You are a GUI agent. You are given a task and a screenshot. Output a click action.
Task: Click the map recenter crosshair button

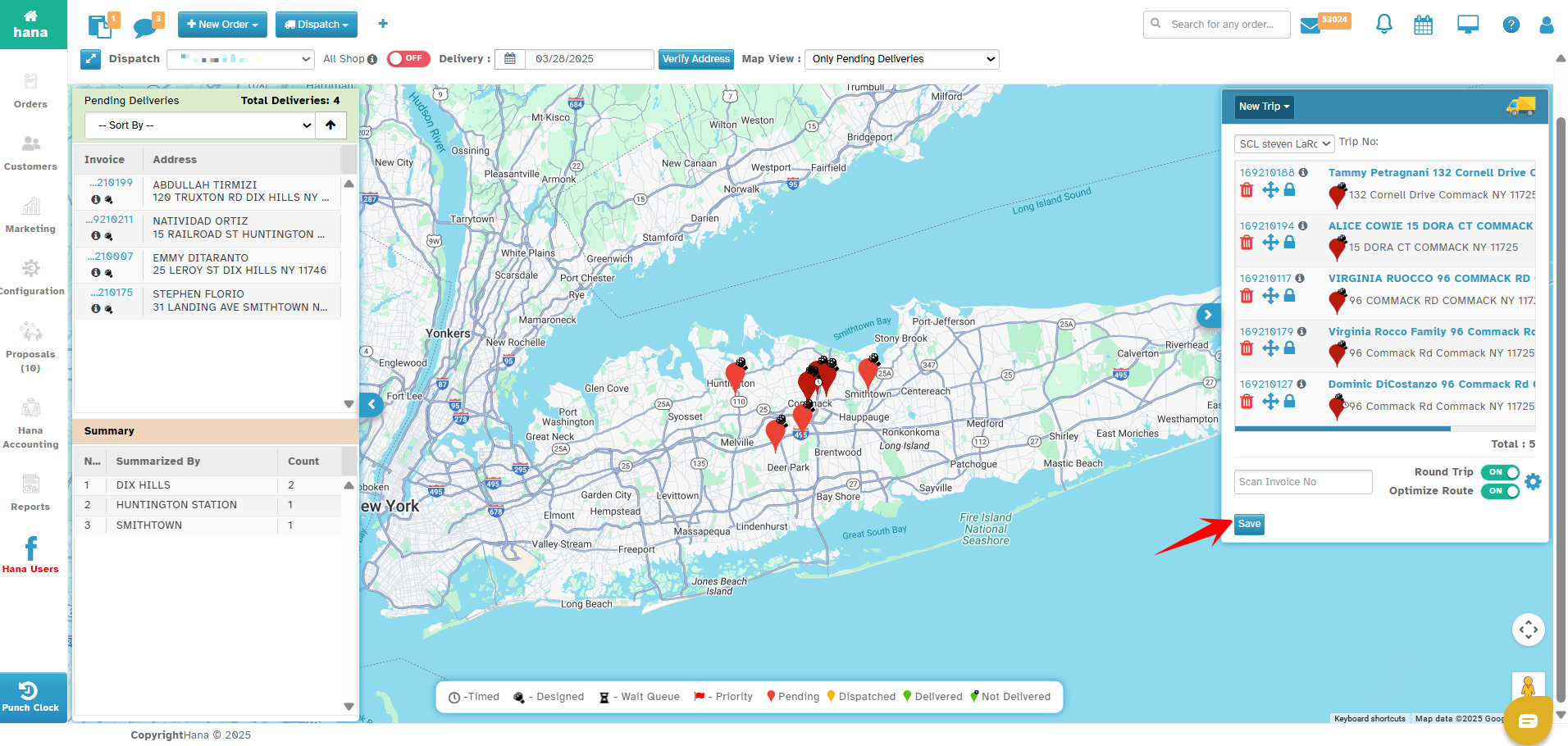(1529, 630)
